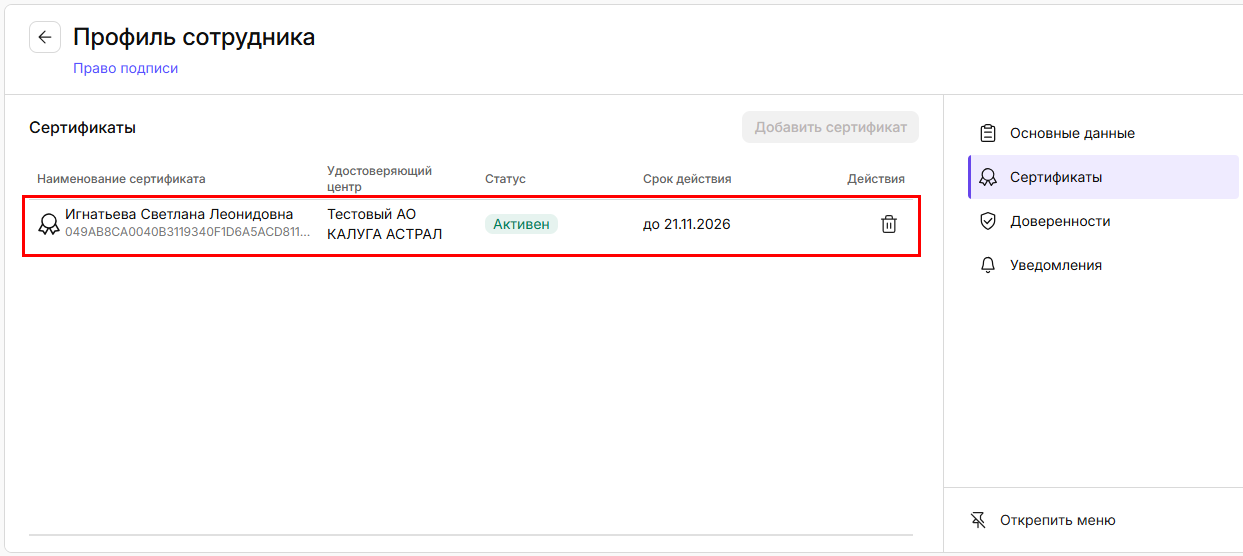Select the Сертификаты sidebar item

[1056, 177]
